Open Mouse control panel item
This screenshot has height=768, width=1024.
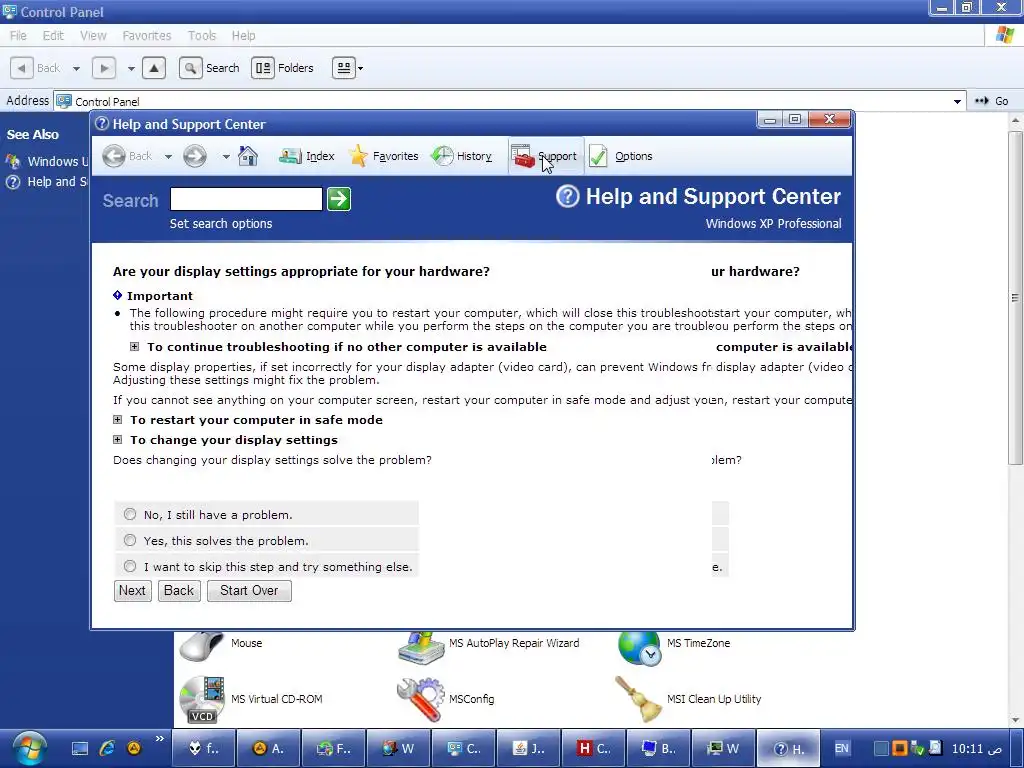(221, 647)
